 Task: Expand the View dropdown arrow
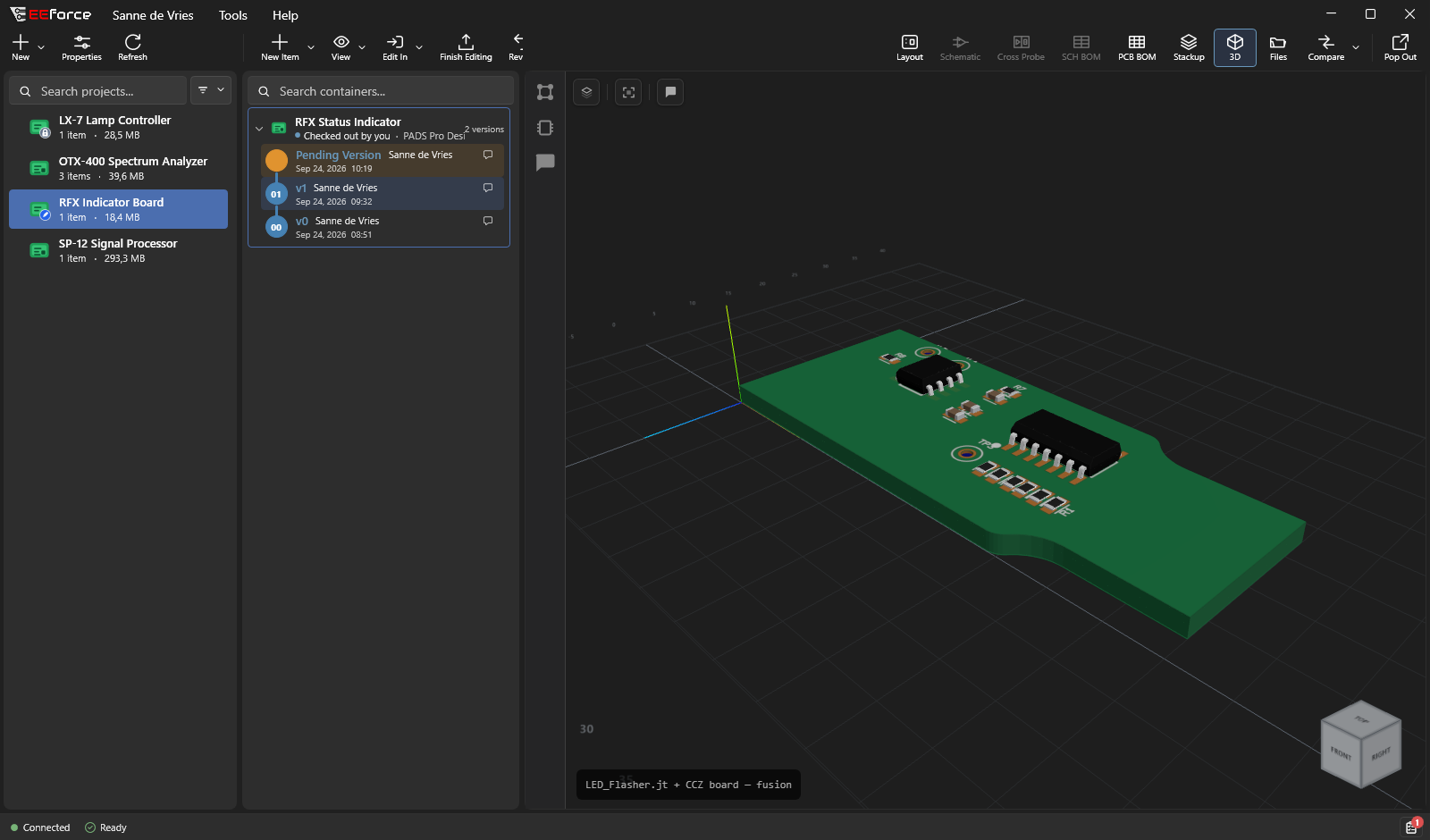point(362,47)
